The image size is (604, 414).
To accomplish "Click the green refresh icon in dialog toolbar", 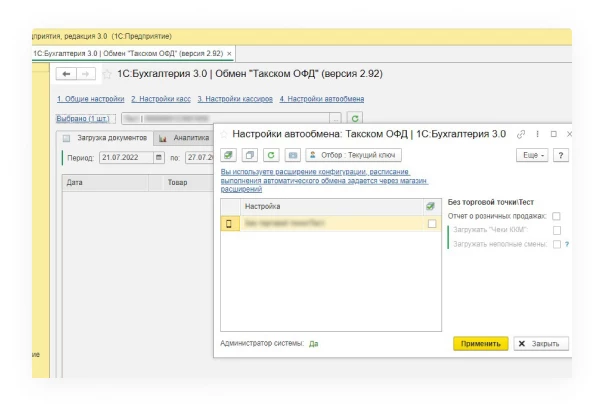I will (x=270, y=155).
